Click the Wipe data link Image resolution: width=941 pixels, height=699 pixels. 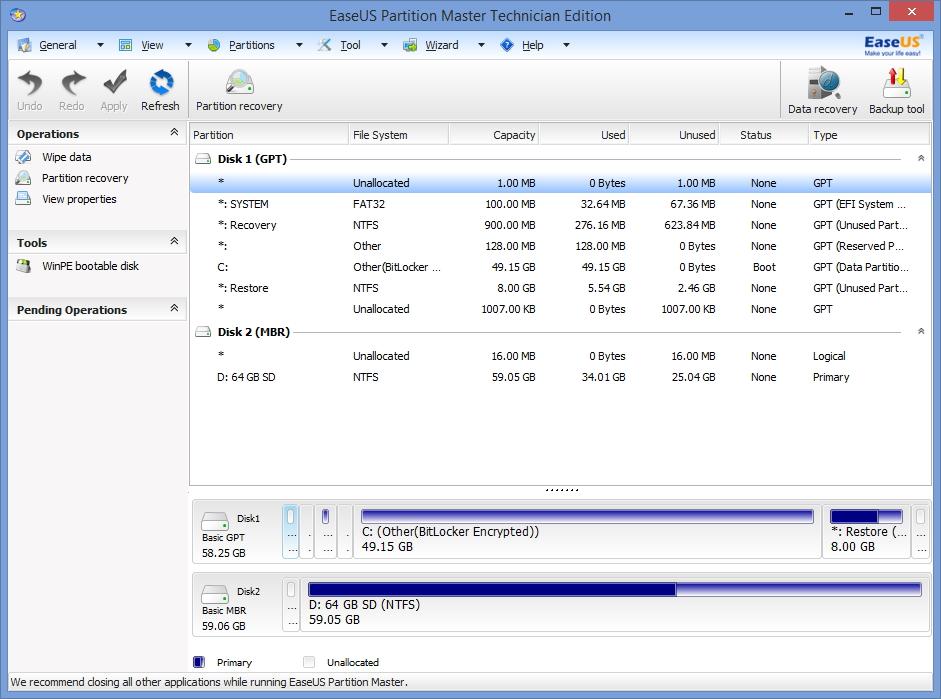(x=67, y=157)
